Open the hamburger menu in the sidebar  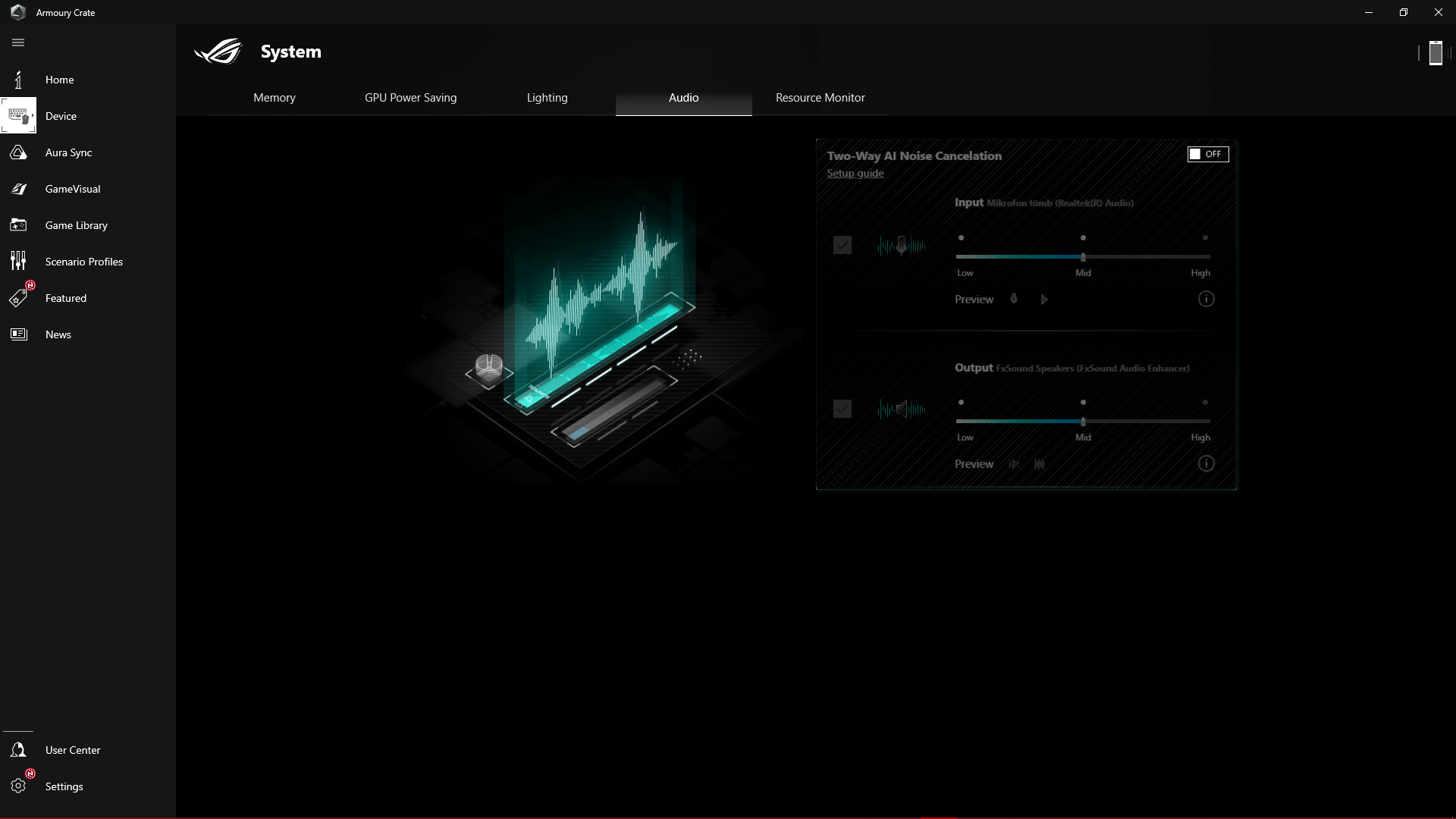coord(18,42)
